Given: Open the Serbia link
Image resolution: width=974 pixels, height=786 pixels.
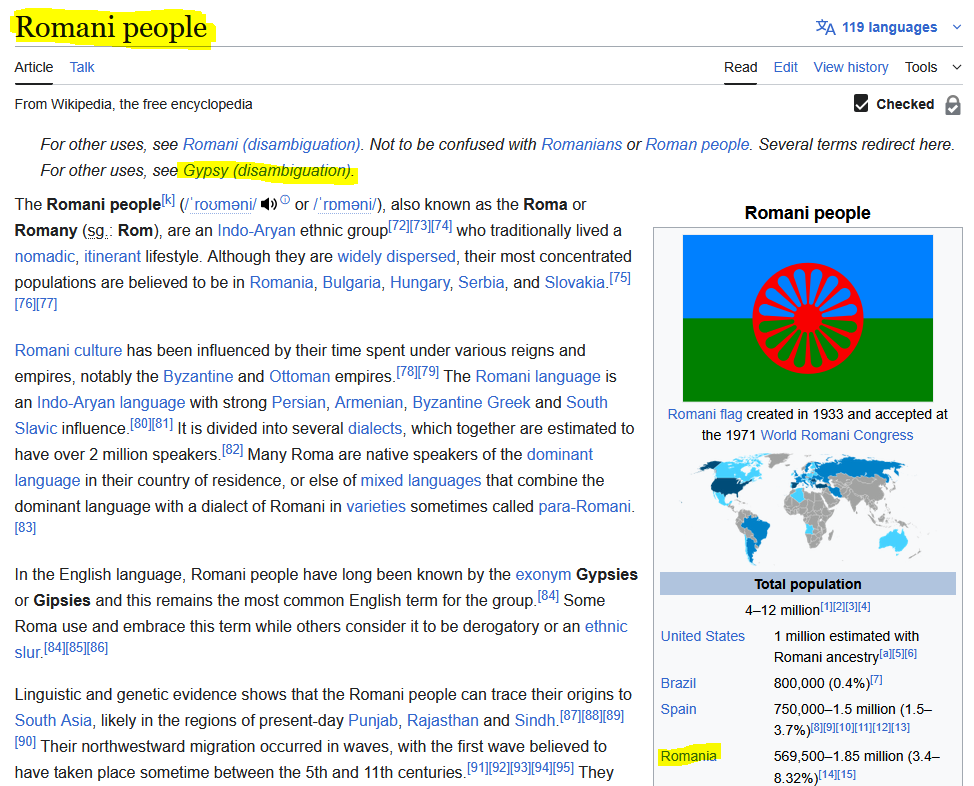Looking at the screenshot, I should coord(481,283).
